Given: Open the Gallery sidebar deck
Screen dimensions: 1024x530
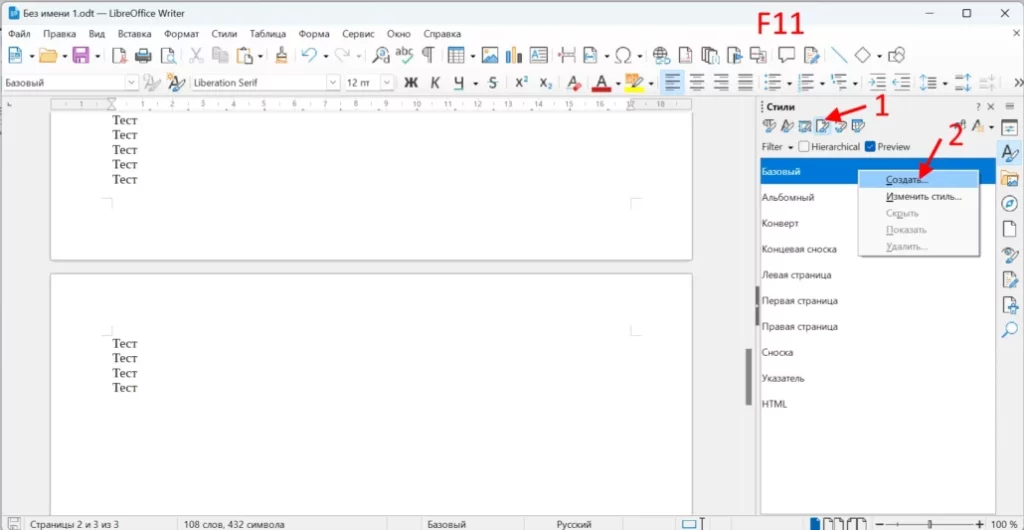Looking at the screenshot, I should 1010,178.
